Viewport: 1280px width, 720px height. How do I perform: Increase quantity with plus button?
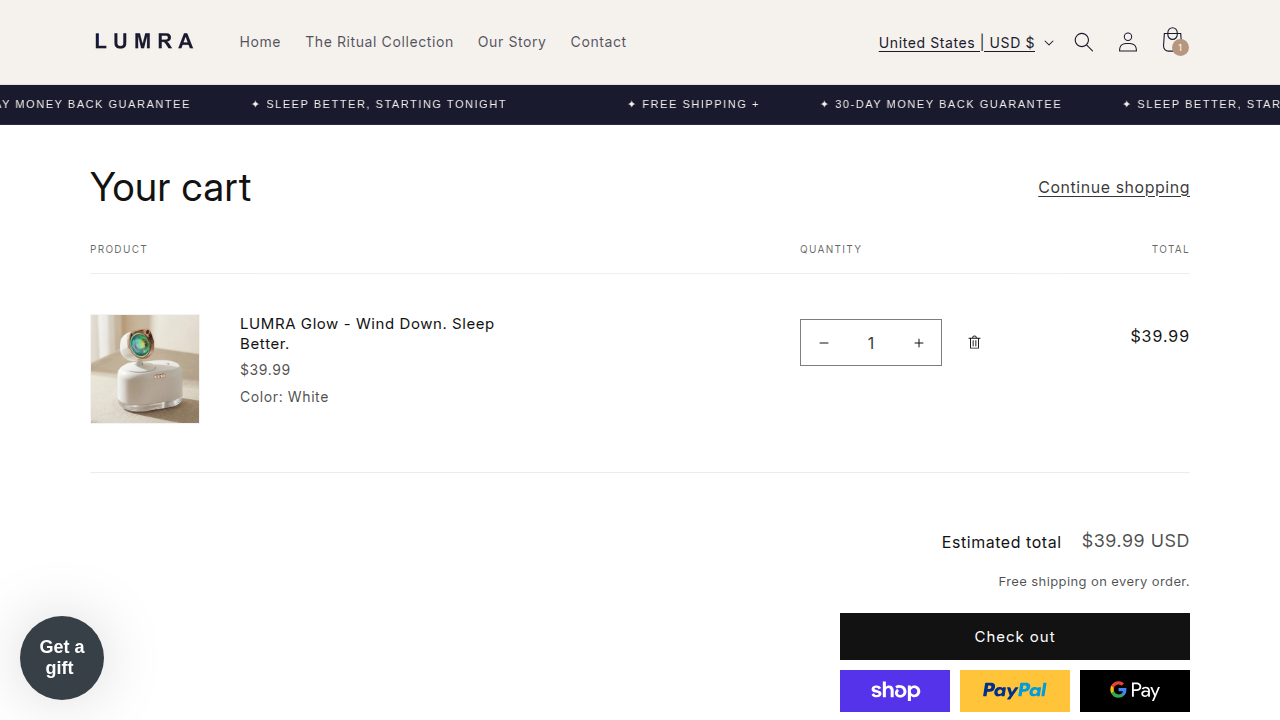pos(919,343)
